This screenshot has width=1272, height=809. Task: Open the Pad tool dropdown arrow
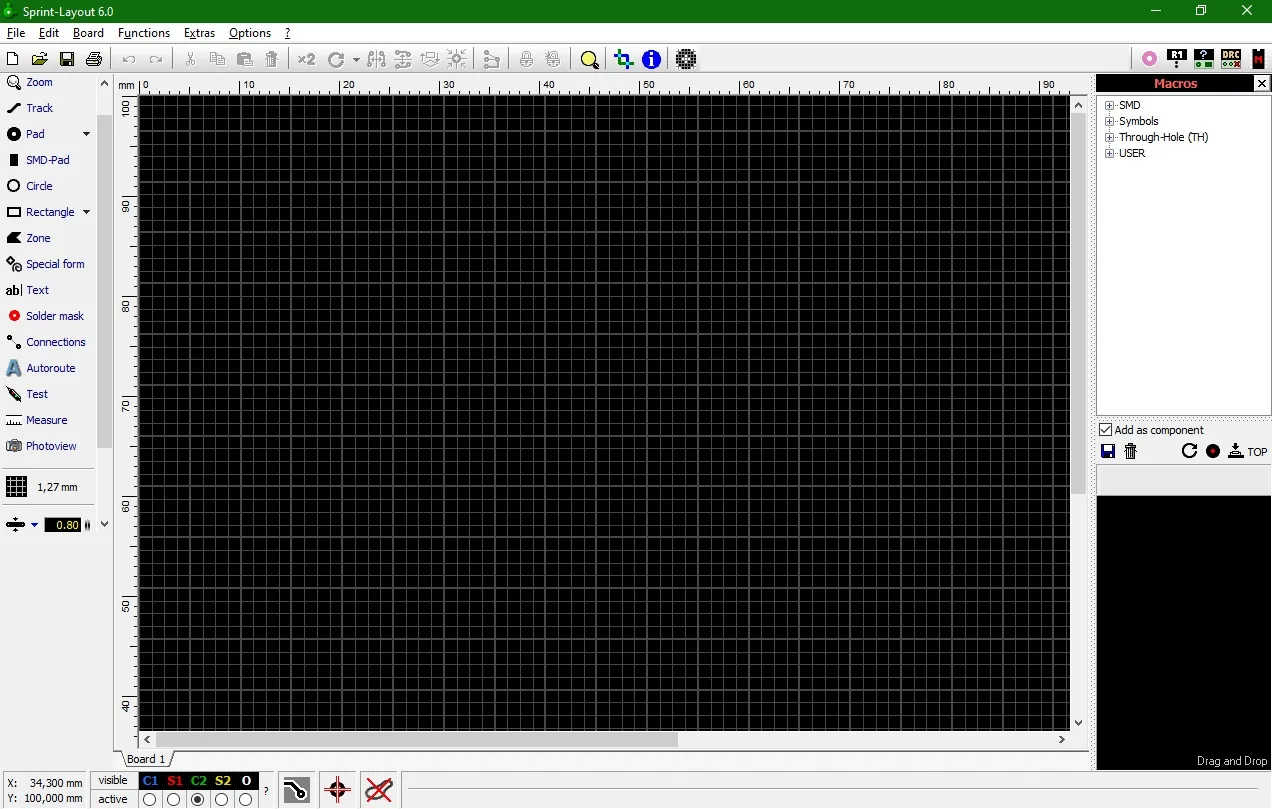click(86, 134)
